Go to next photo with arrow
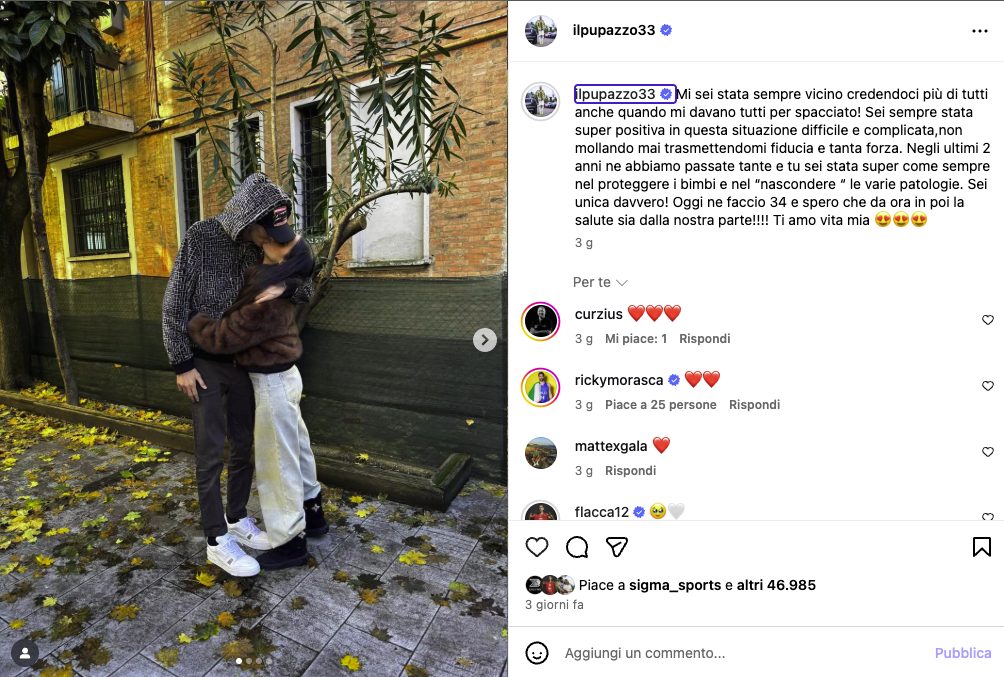This screenshot has height=677, width=1004. tap(485, 339)
